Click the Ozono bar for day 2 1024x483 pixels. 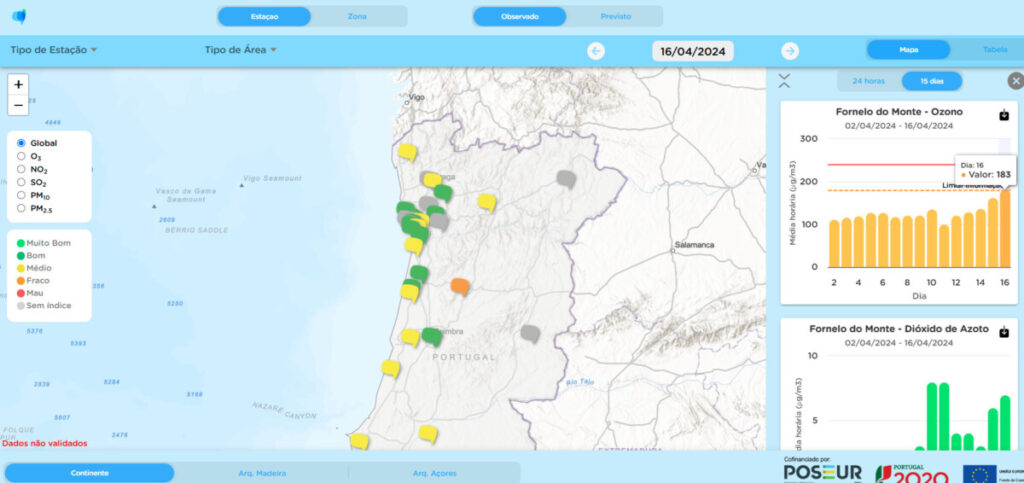tap(834, 244)
